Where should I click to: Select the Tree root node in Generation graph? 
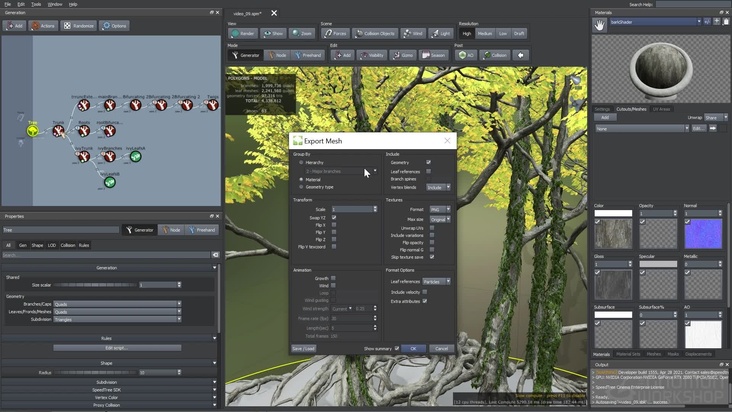(x=32, y=132)
